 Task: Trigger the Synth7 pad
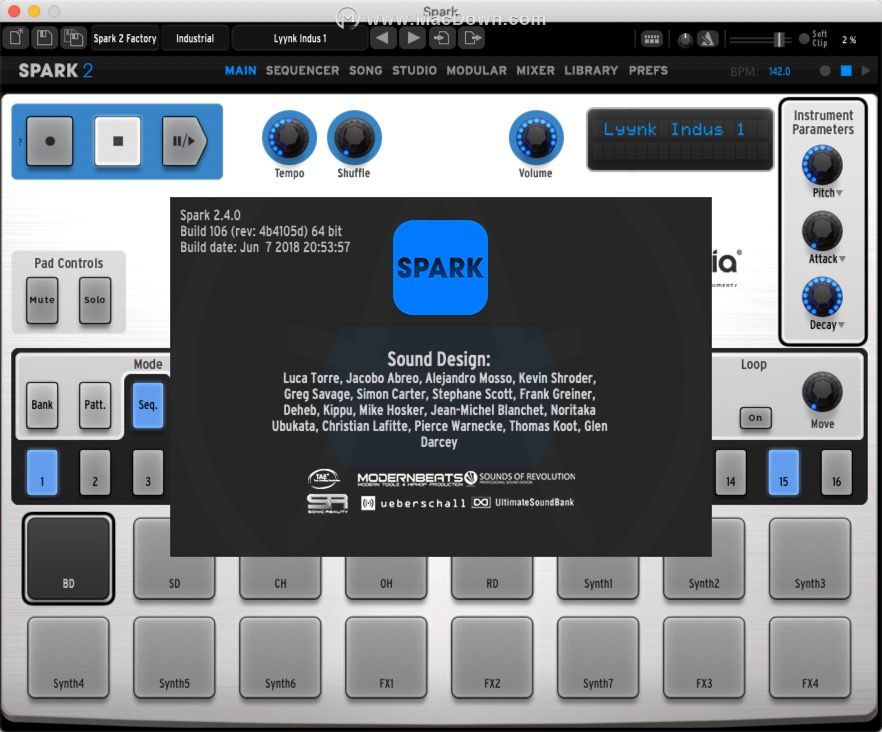(598, 658)
